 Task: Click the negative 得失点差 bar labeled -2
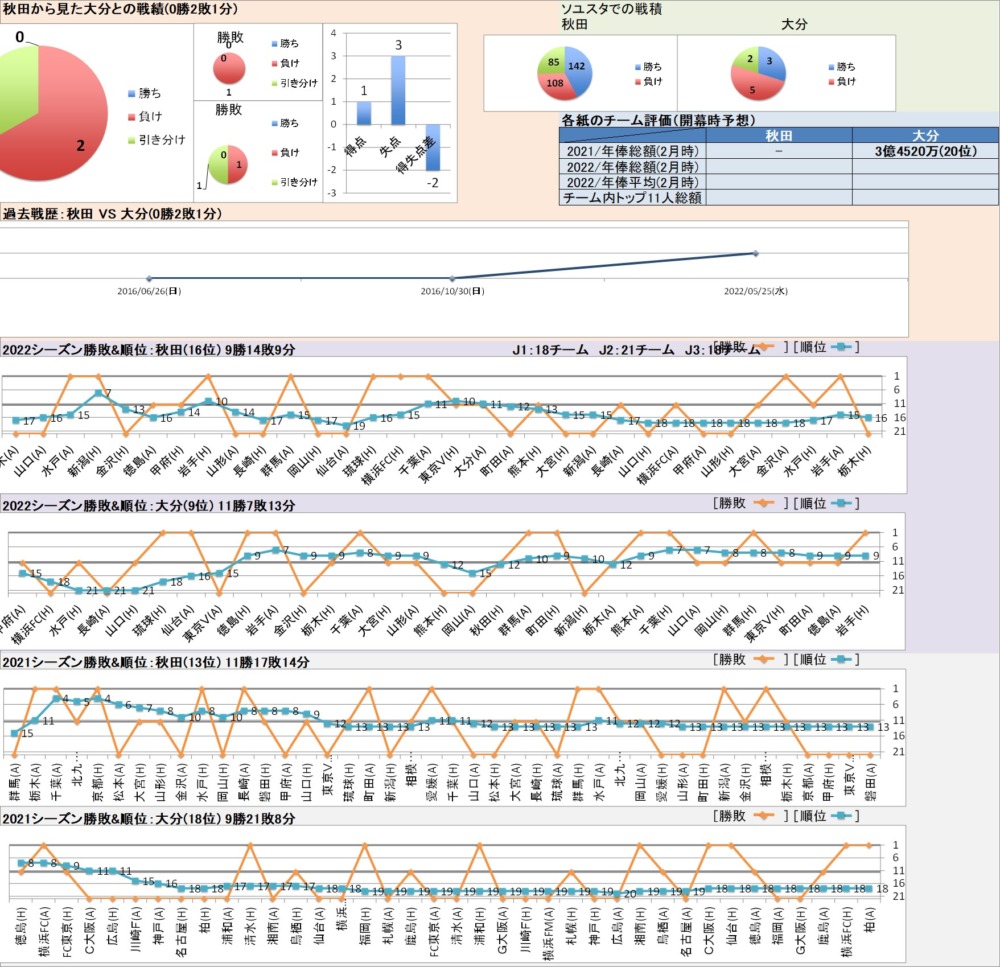[432, 147]
